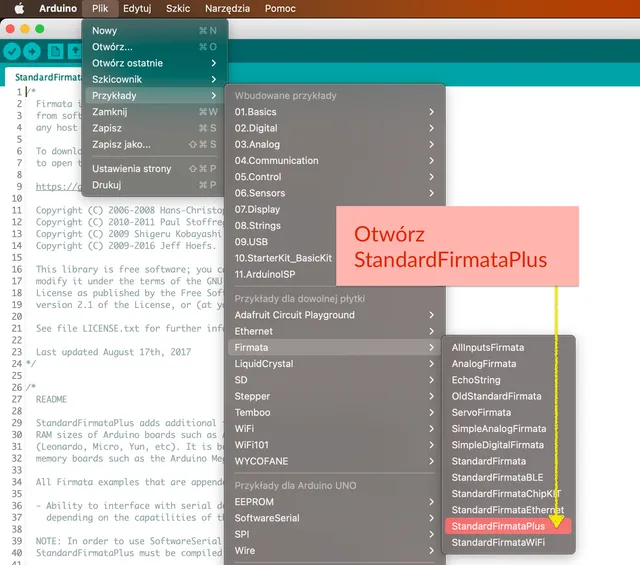This screenshot has height=565, width=640.
Task: Open SimpleDigitalFirmata example
Action: point(508,445)
